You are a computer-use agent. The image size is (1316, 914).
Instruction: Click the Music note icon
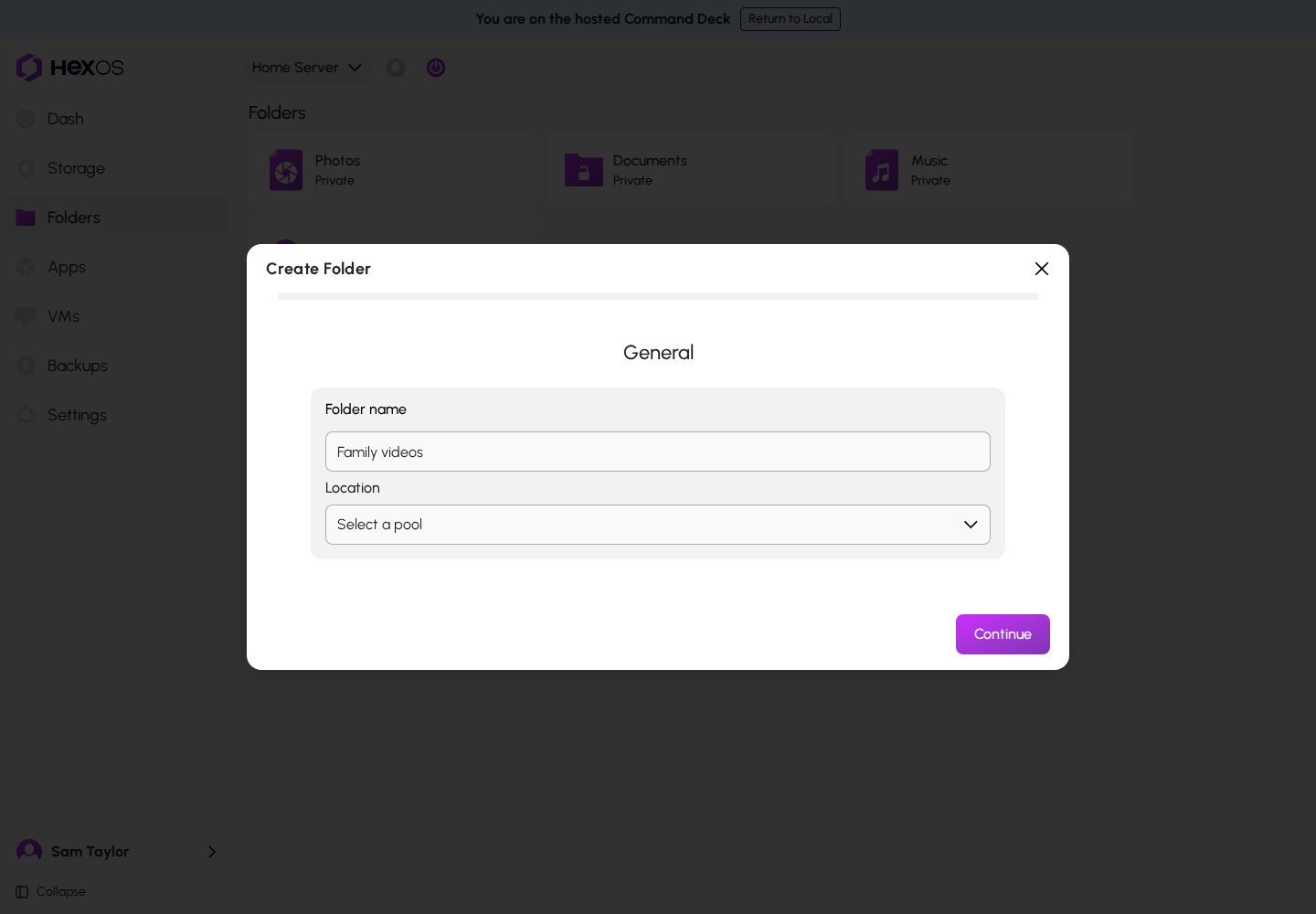tap(882, 170)
